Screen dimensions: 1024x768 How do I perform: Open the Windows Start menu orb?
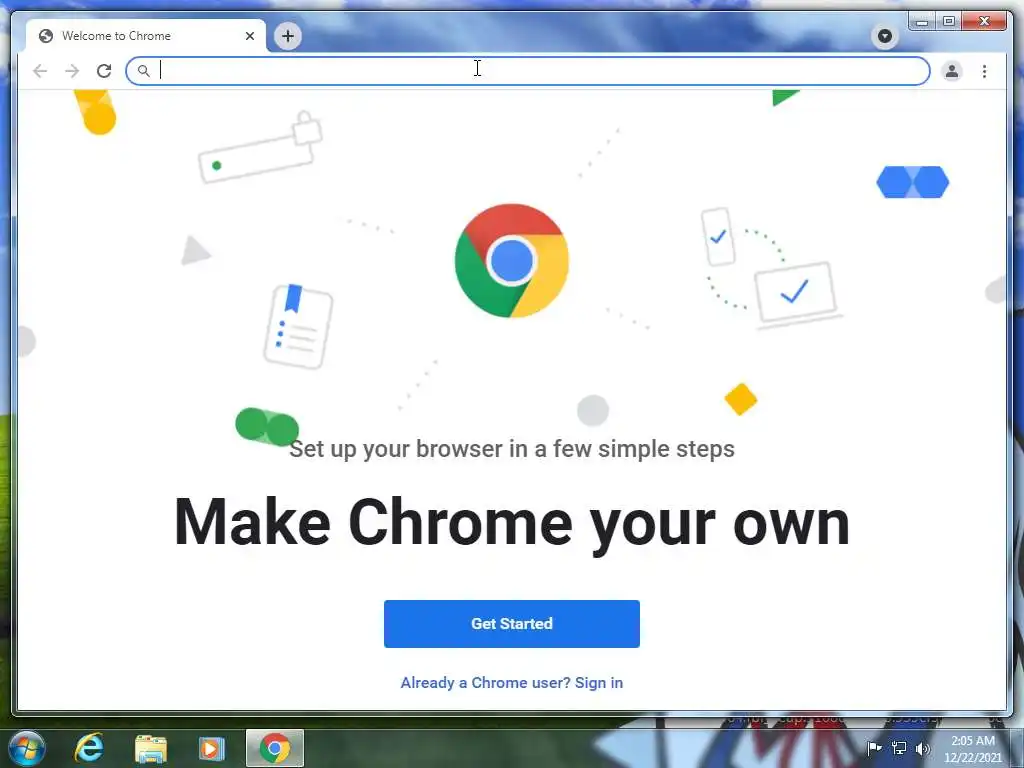click(27, 748)
